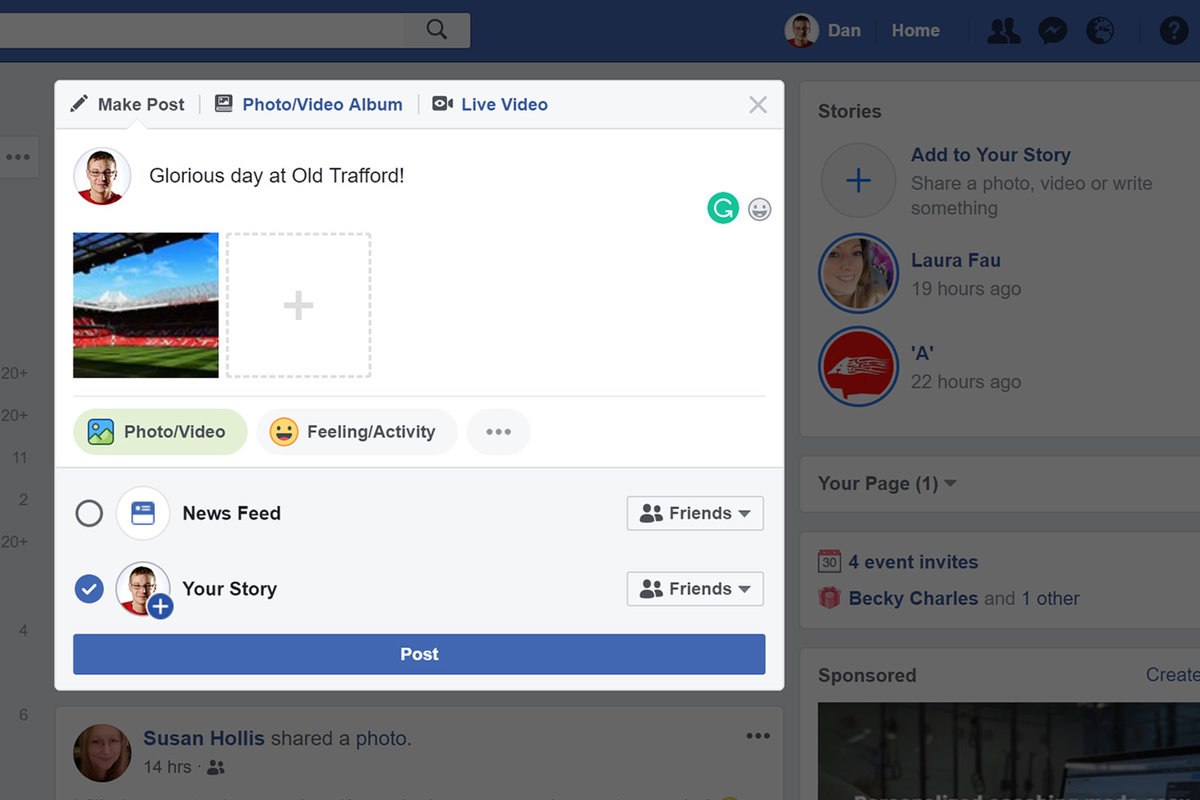1200x800 pixels.
Task: Go to Home from the top menu
Action: [914, 30]
